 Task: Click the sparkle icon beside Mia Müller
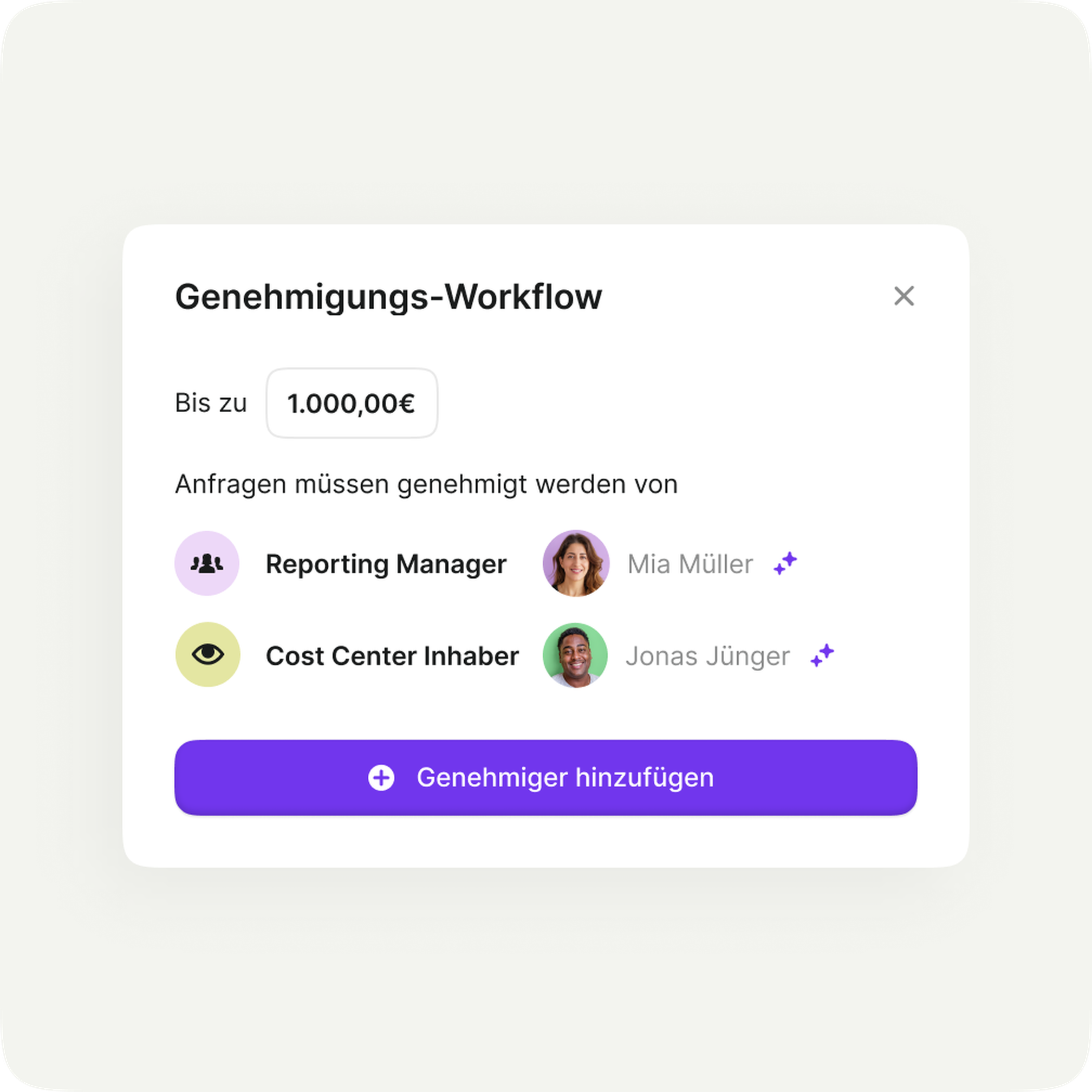785,563
